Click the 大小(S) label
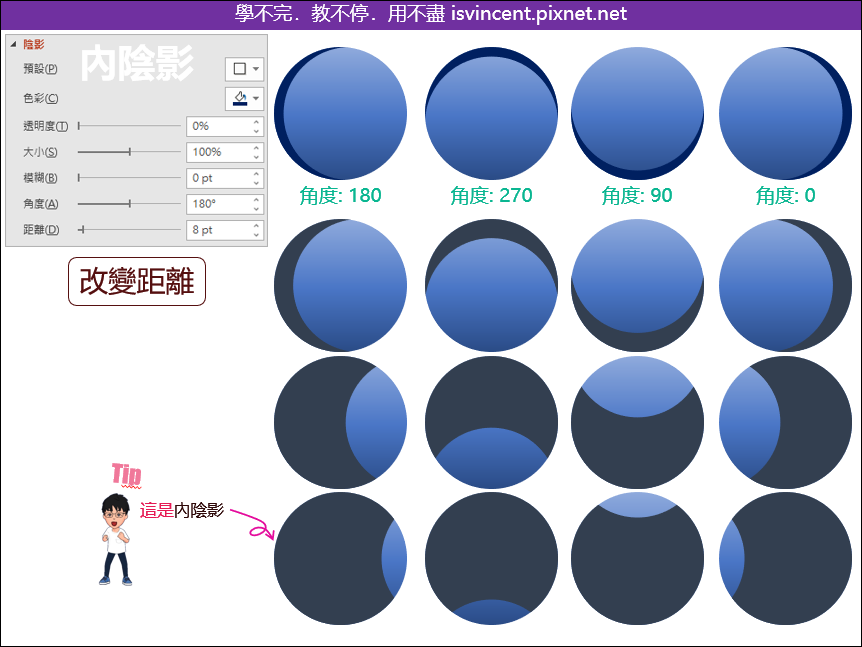The width and height of the screenshot is (862, 647). 40,152
